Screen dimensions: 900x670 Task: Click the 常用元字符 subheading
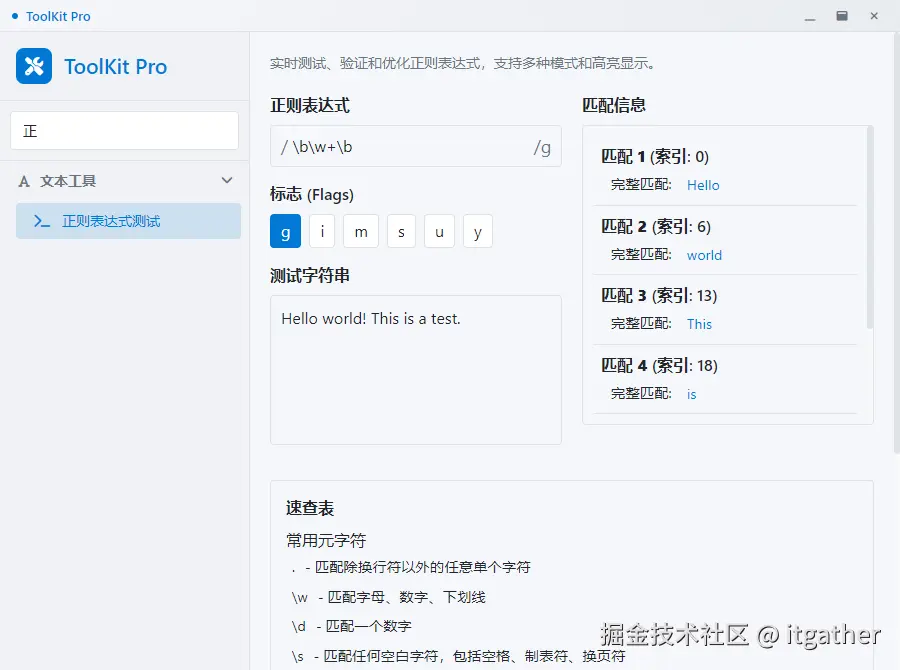326,540
